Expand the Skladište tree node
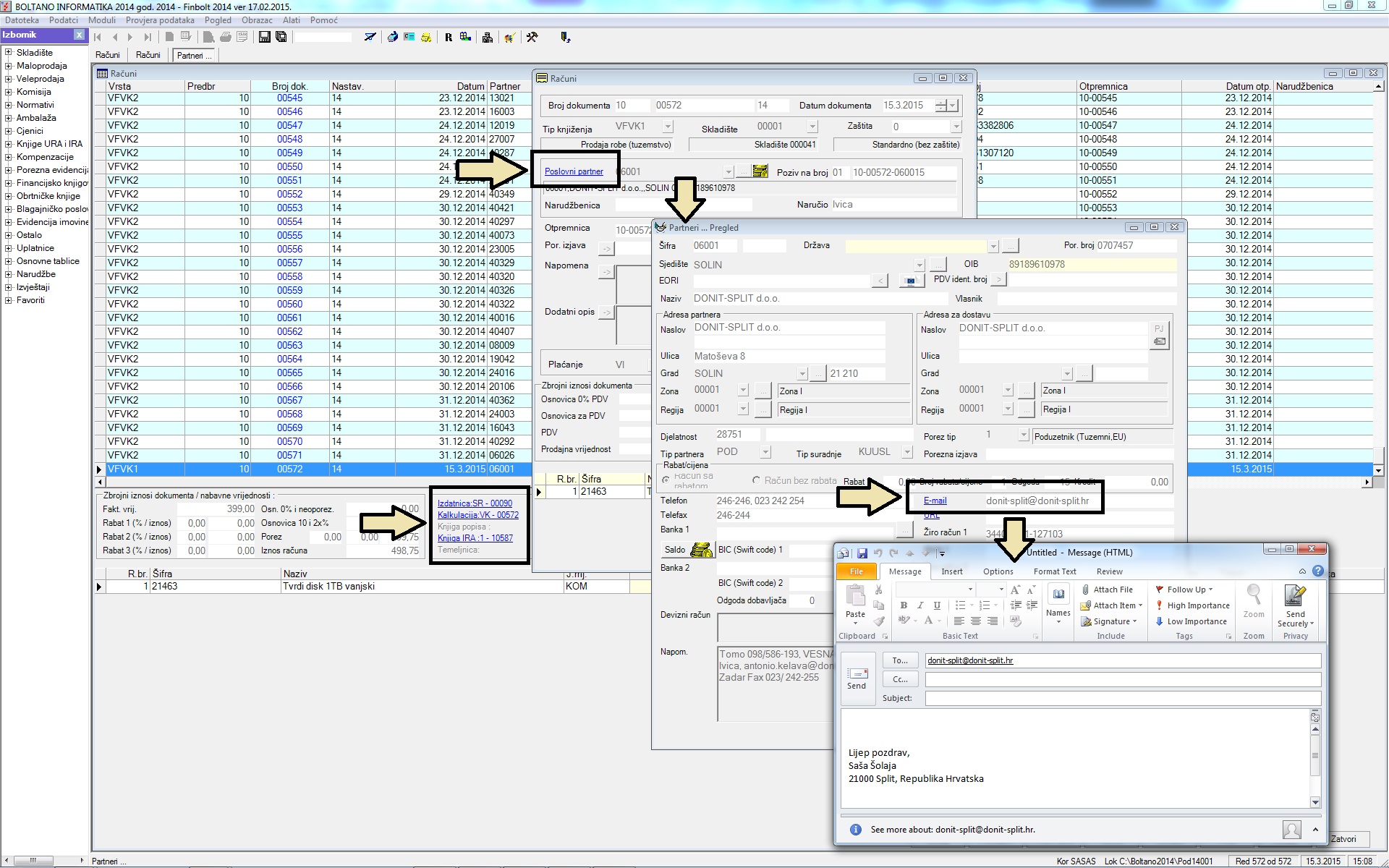This screenshot has height=868, width=1389. click(8, 53)
